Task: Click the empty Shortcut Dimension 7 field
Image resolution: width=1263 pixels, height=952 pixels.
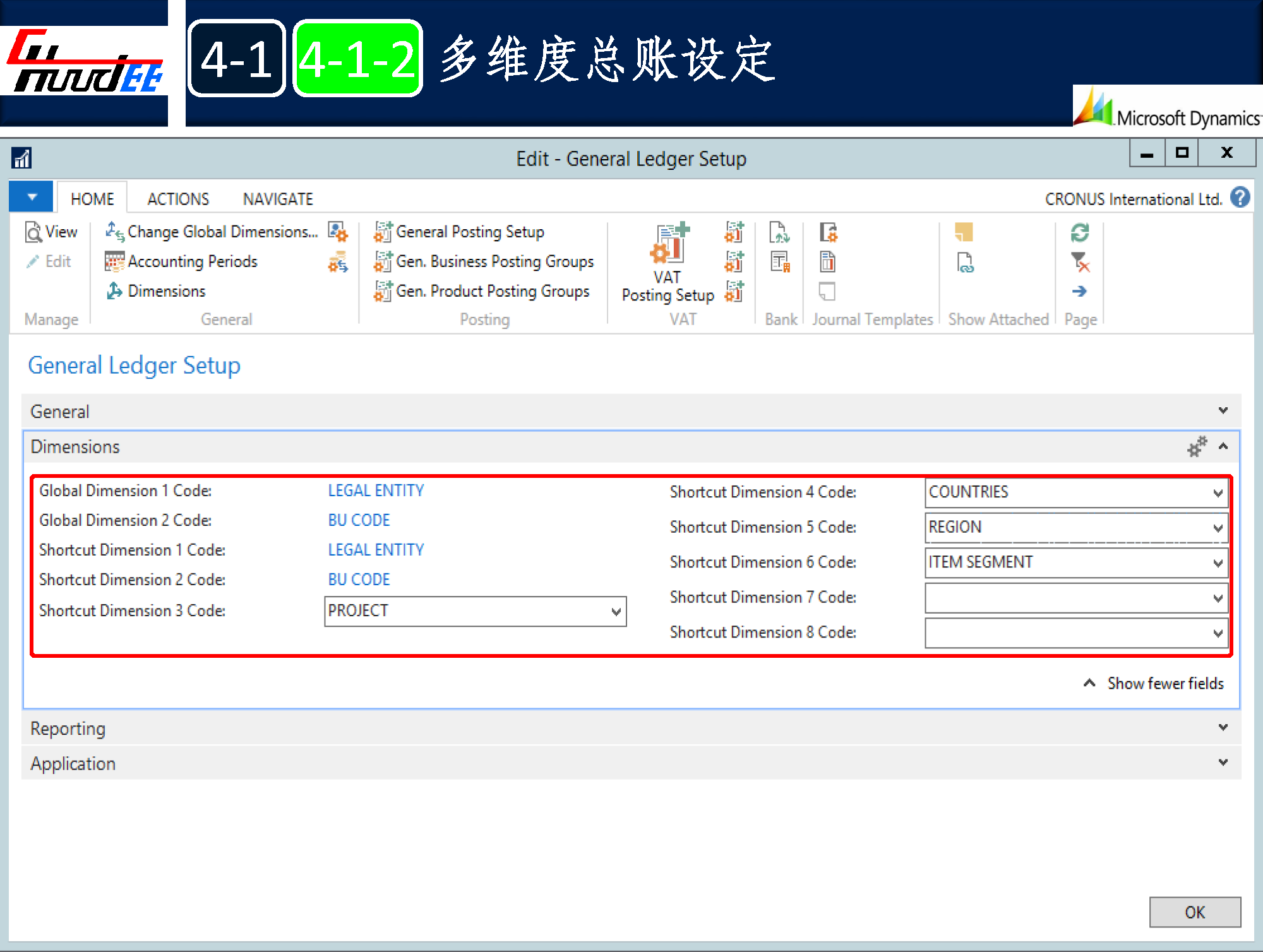Action: tap(1067, 598)
